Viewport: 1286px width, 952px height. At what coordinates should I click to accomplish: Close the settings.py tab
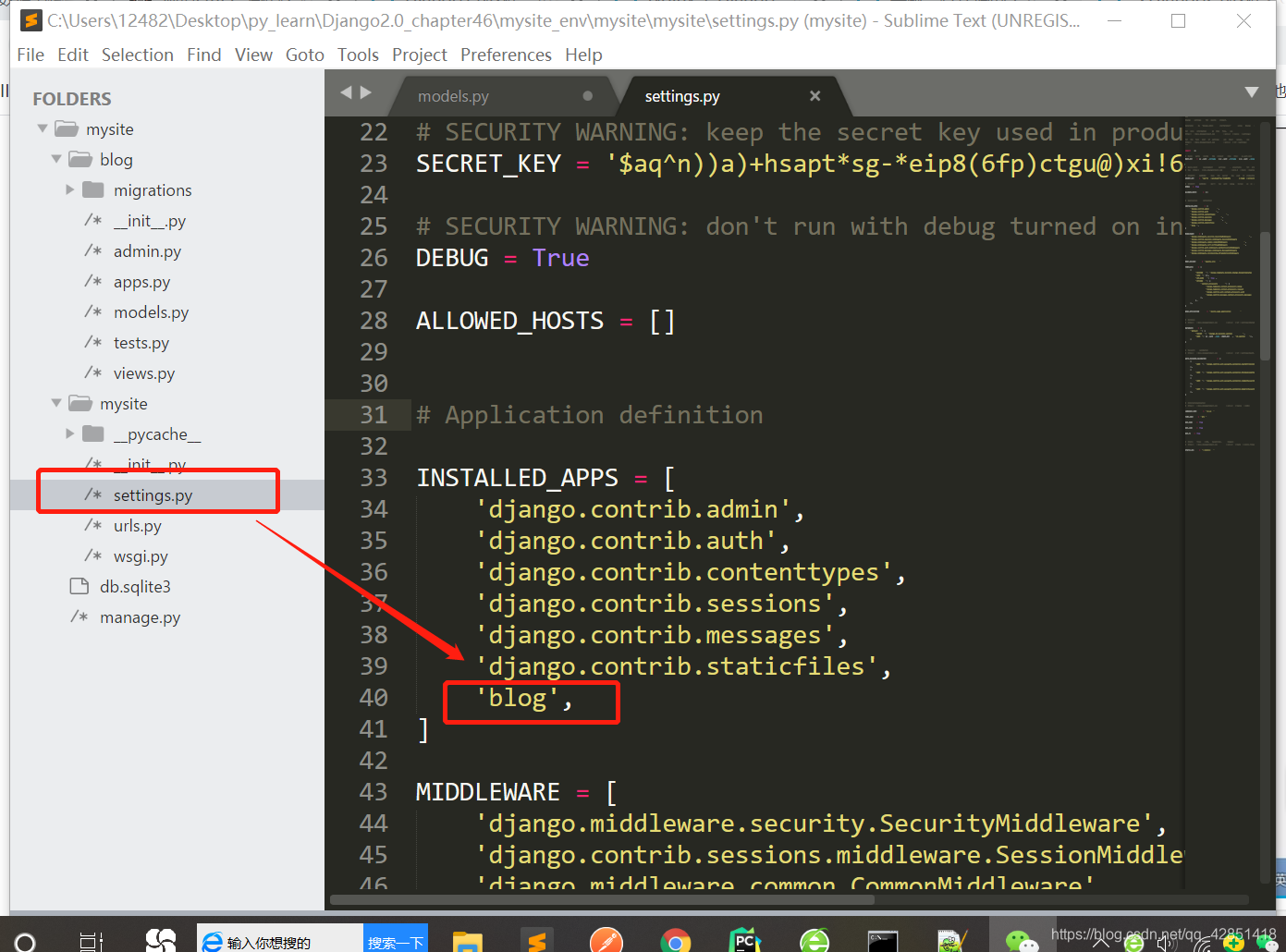point(814,96)
